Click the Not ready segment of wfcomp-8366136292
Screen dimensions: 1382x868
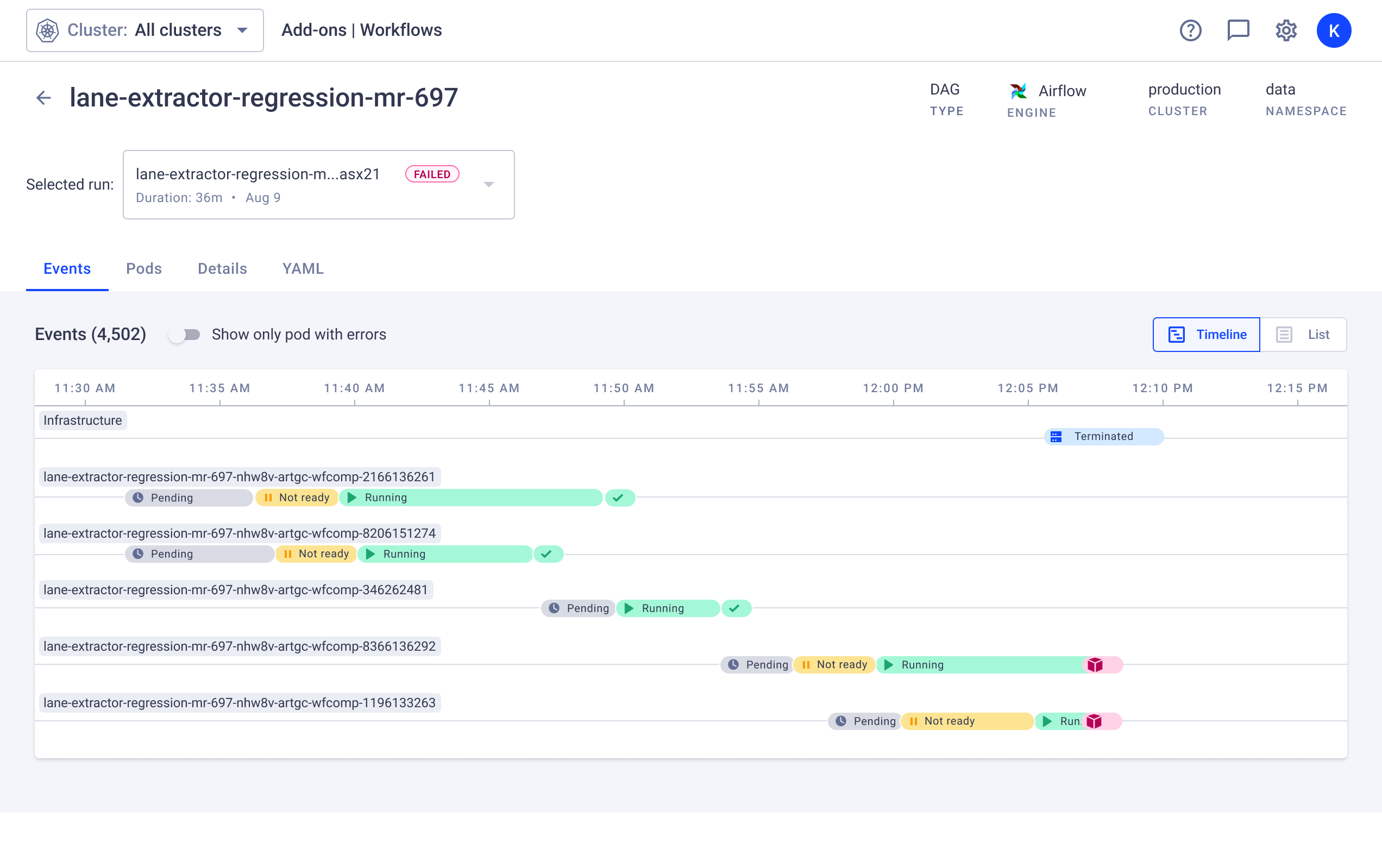tap(834, 664)
